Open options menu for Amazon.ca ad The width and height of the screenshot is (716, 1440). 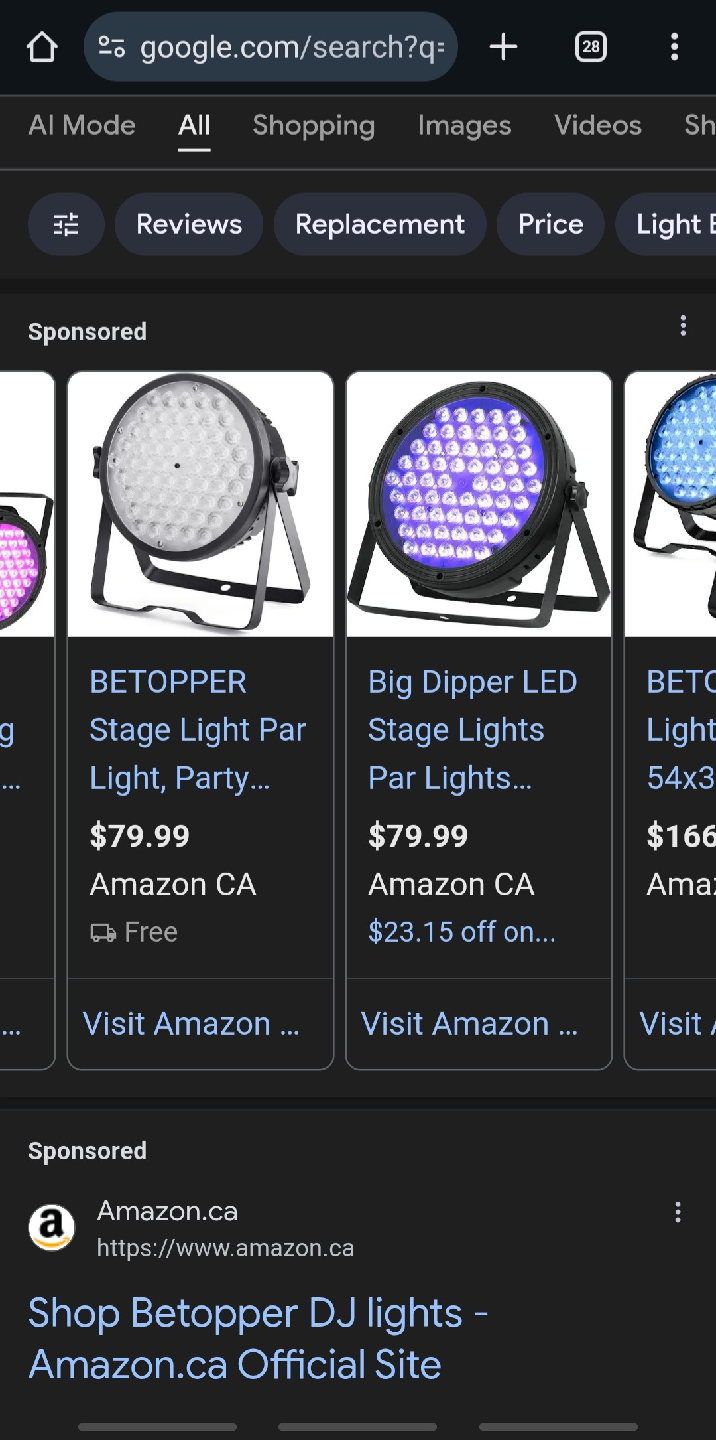coord(677,1213)
